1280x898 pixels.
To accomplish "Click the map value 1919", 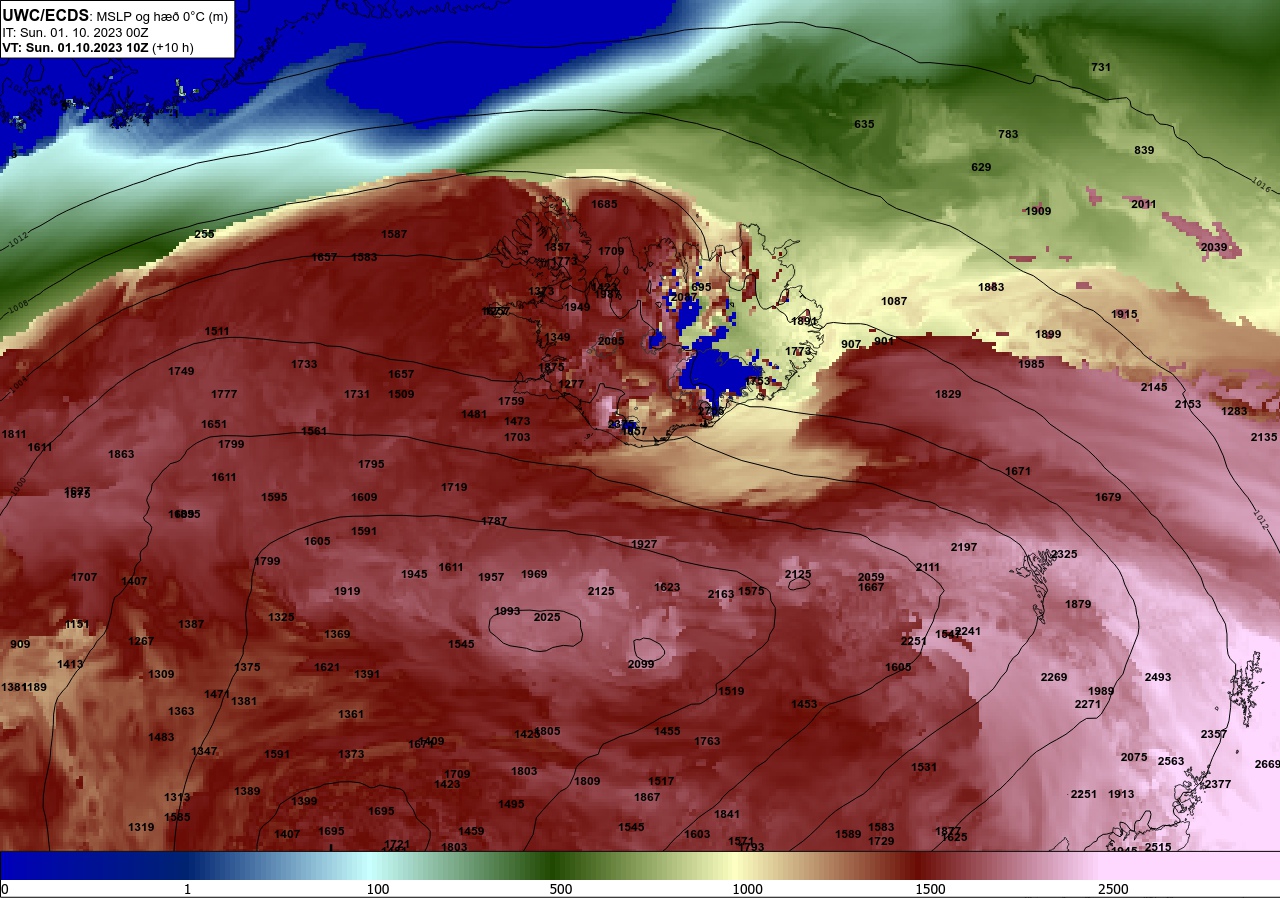I will tap(347, 591).
